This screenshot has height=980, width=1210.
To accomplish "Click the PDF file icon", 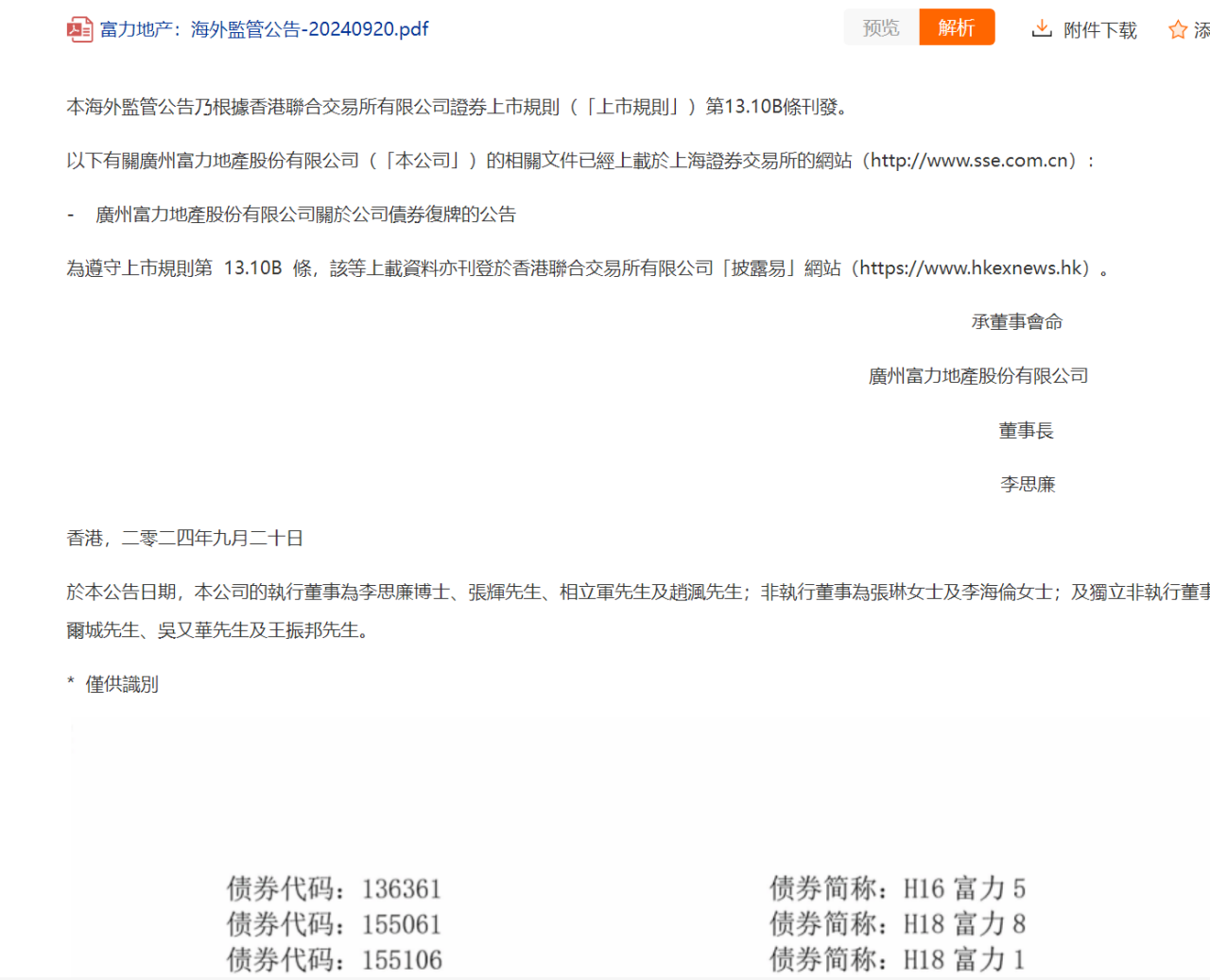I will pos(79,29).
